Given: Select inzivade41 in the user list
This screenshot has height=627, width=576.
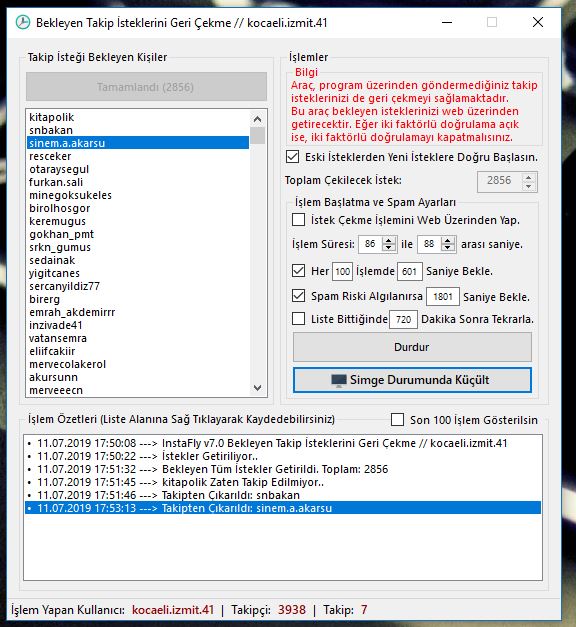Looking at the screenshot, I should 138,325.
